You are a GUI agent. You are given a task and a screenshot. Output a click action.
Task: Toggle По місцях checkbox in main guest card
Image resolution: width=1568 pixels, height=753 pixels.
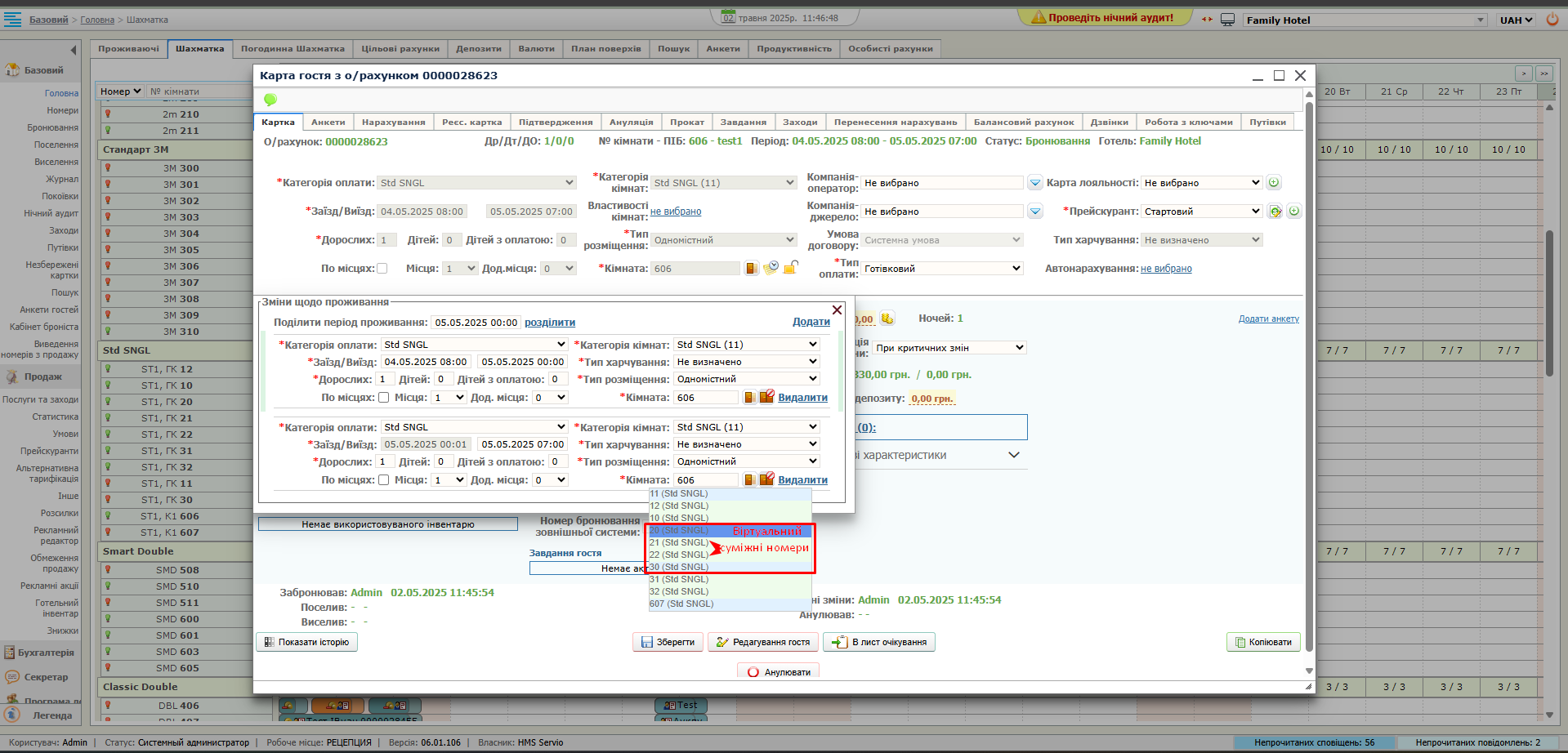(x=382, y=269)
